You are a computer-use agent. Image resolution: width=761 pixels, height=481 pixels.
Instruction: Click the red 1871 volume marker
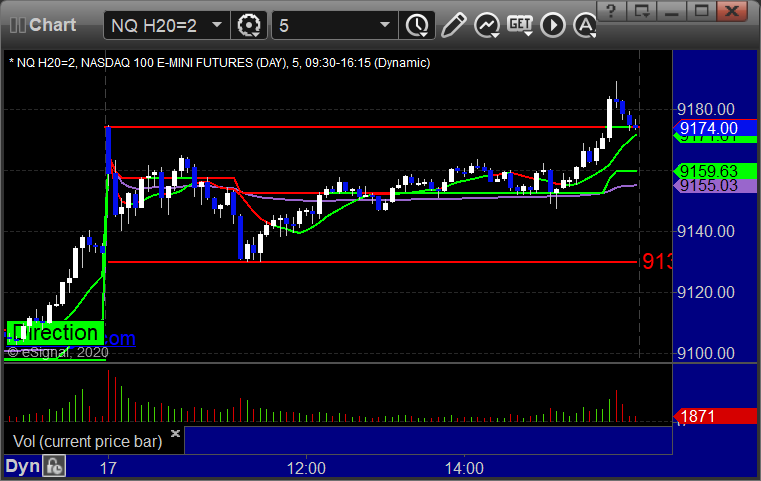(x=714, y=416)
